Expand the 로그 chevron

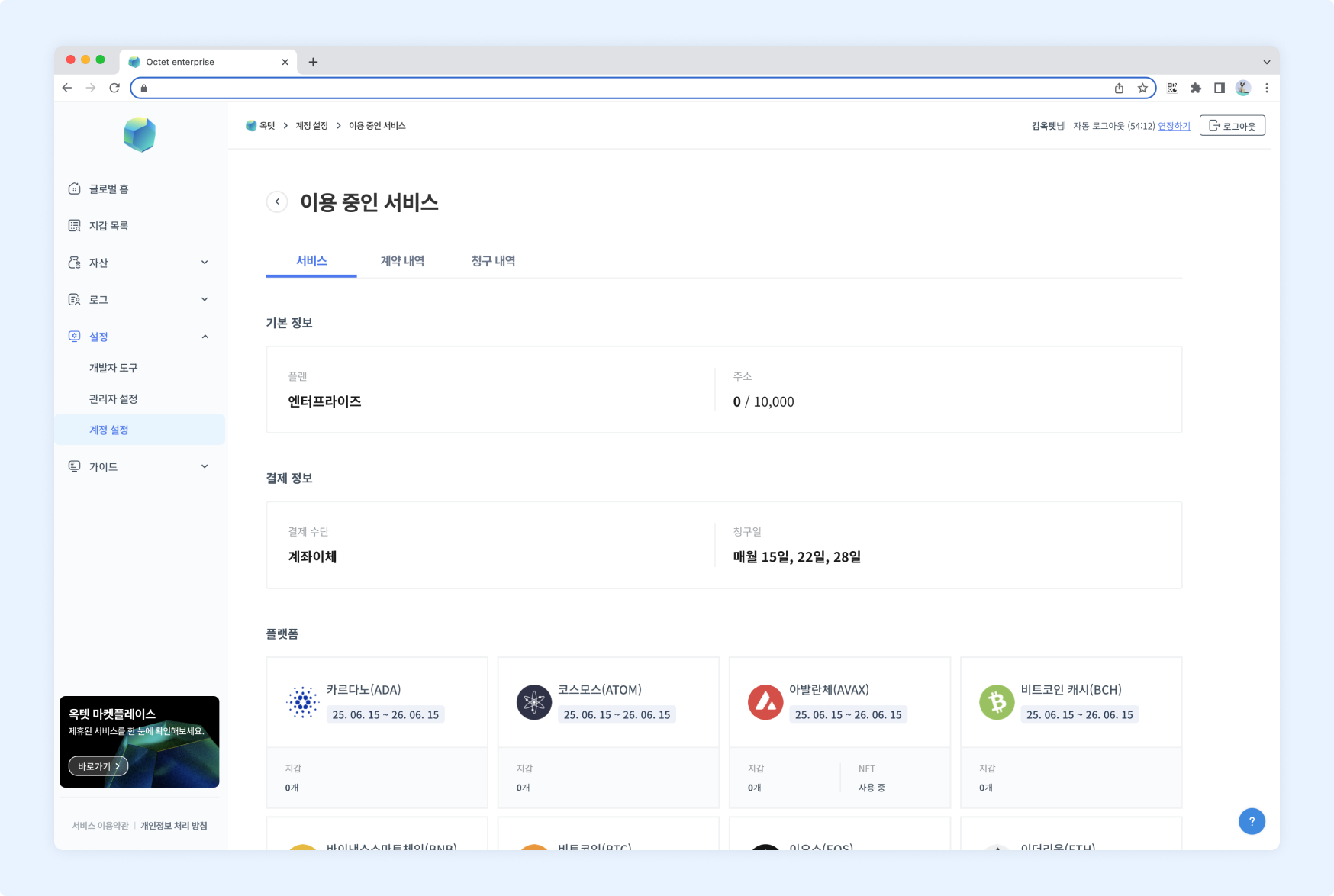(205, 299)
